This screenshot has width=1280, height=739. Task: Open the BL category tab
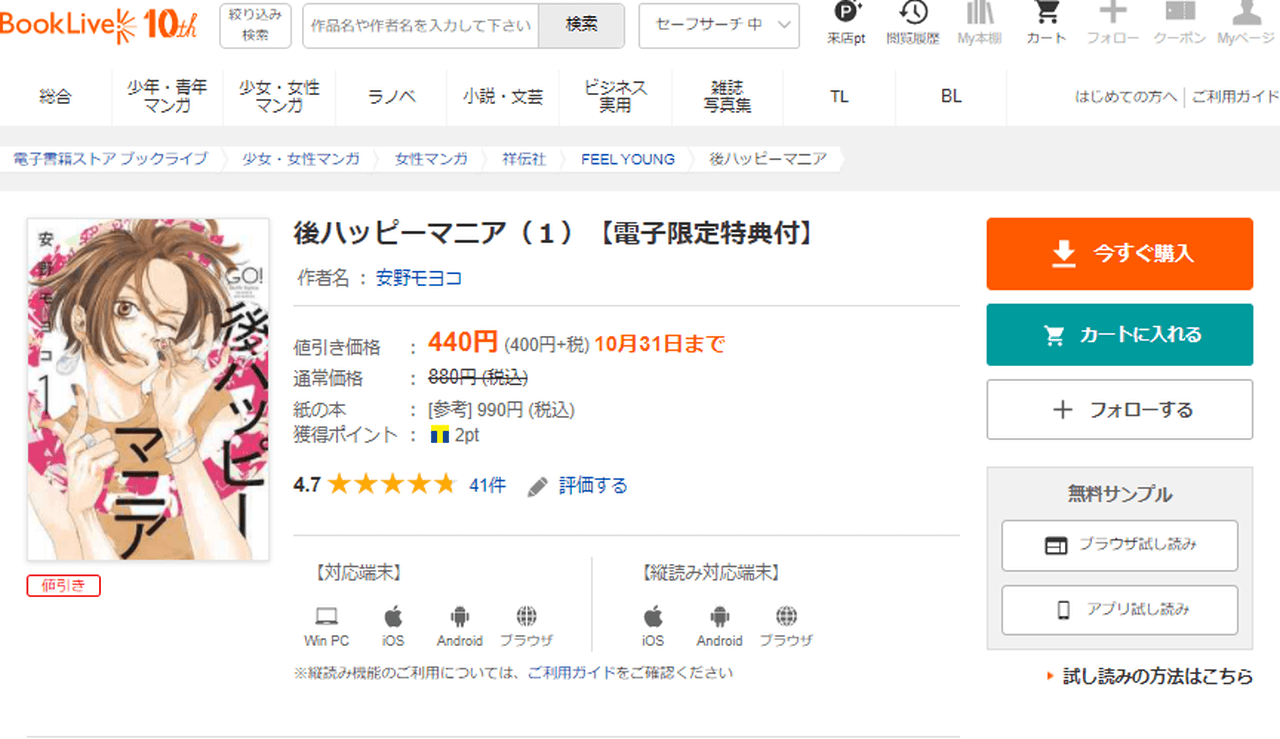point(951,97)
